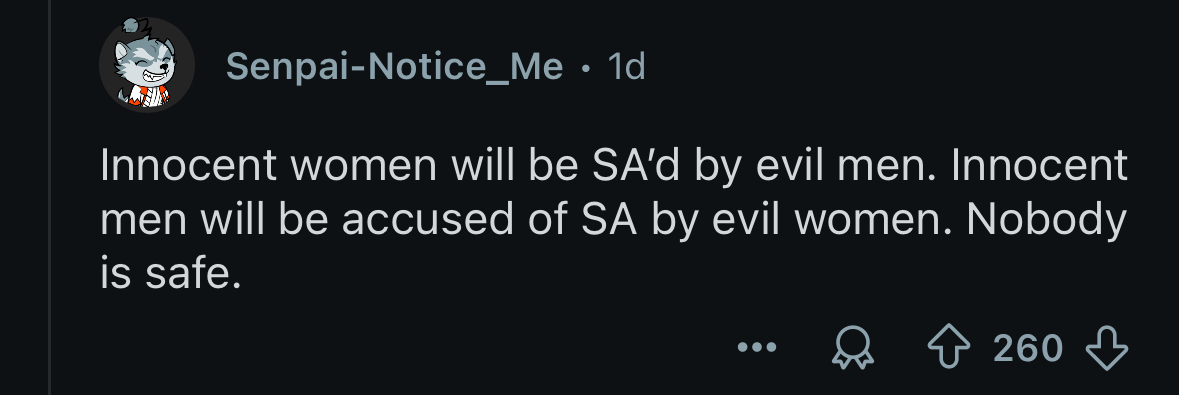The height and width of the screenshot is (395, 1179).
Task: Click the dot separator before the timestamp
Action: click(x=586, y=70)
